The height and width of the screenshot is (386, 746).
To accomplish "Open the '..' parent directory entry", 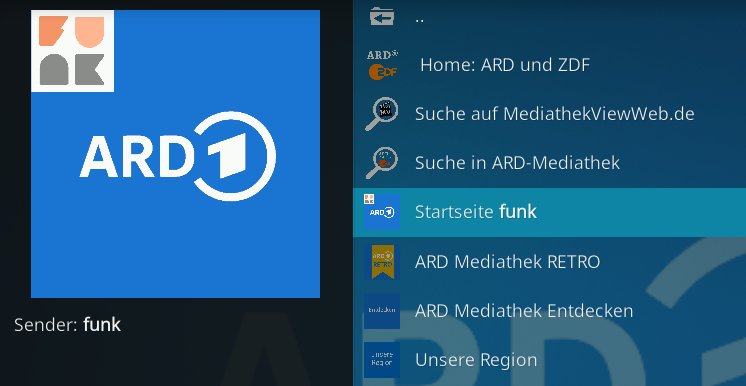I will 550,18.
